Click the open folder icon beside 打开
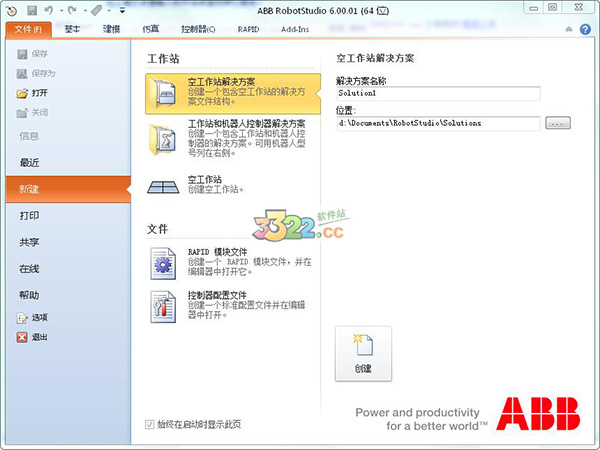This screenshot has height=450, width=600. [x=22, y=93]
